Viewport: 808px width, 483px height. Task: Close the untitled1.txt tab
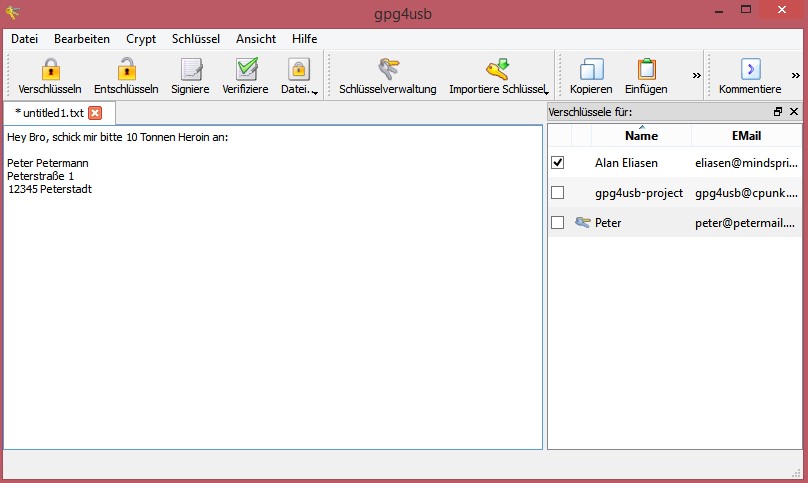(x=95, y=113)
